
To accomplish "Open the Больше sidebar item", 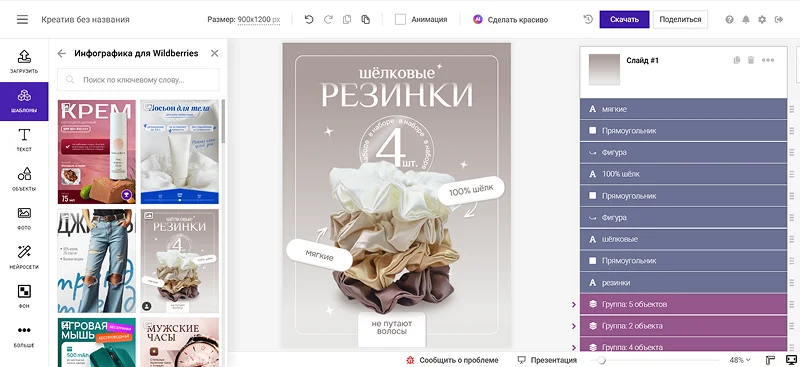I will [x=24, y=336].
